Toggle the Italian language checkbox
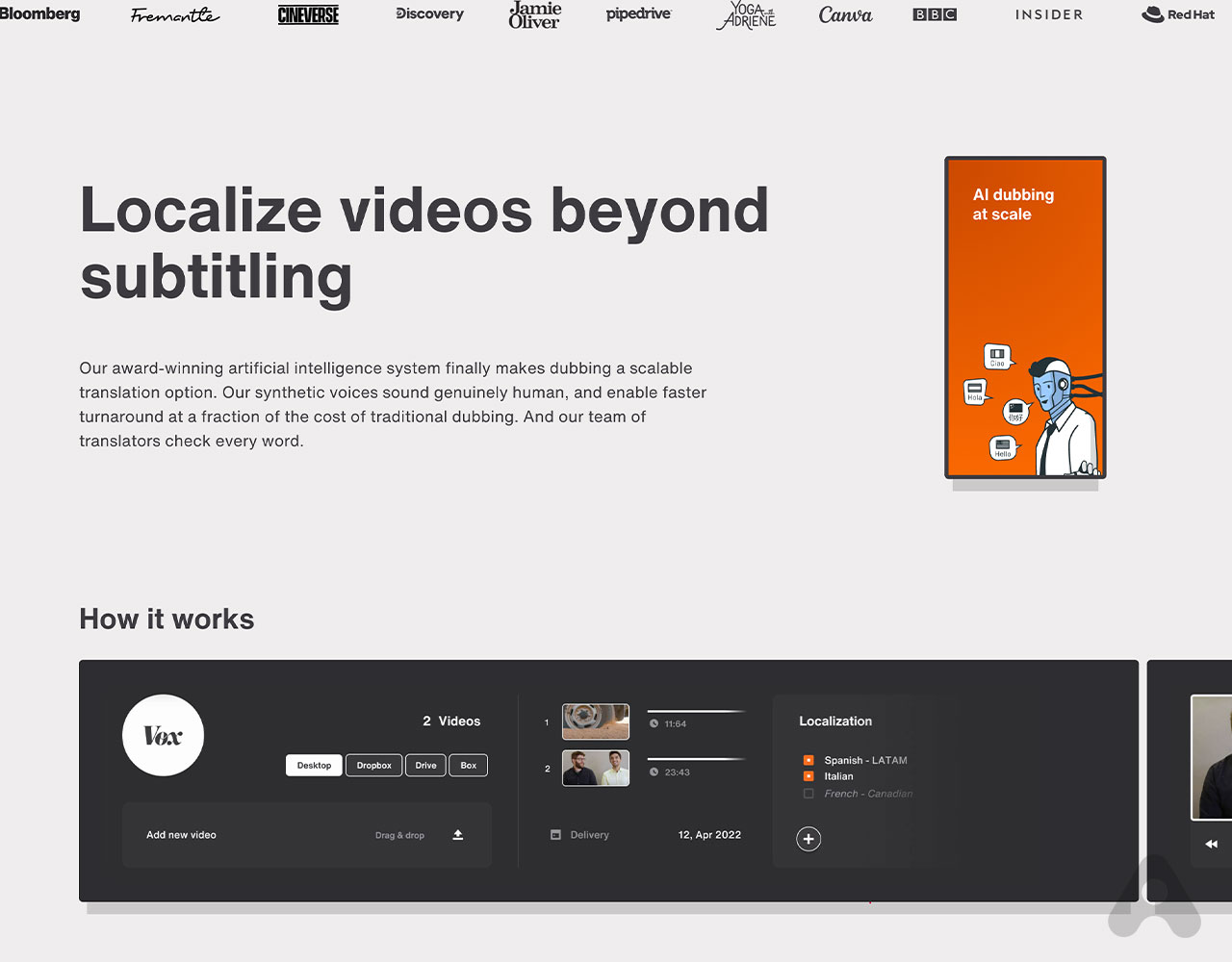The image size is (1232, 962). coord(808,776)
